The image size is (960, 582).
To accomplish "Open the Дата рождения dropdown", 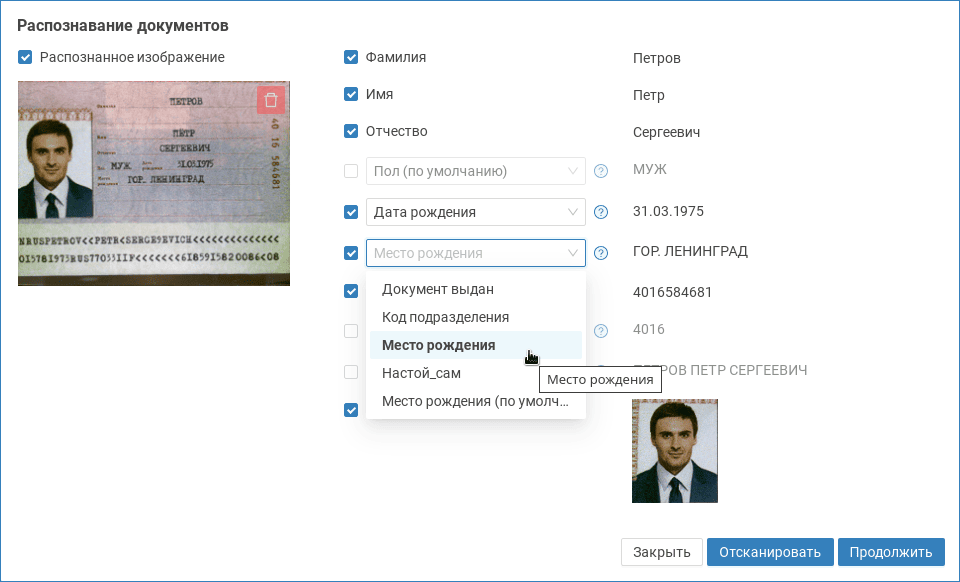I will [x=475, y=212].
